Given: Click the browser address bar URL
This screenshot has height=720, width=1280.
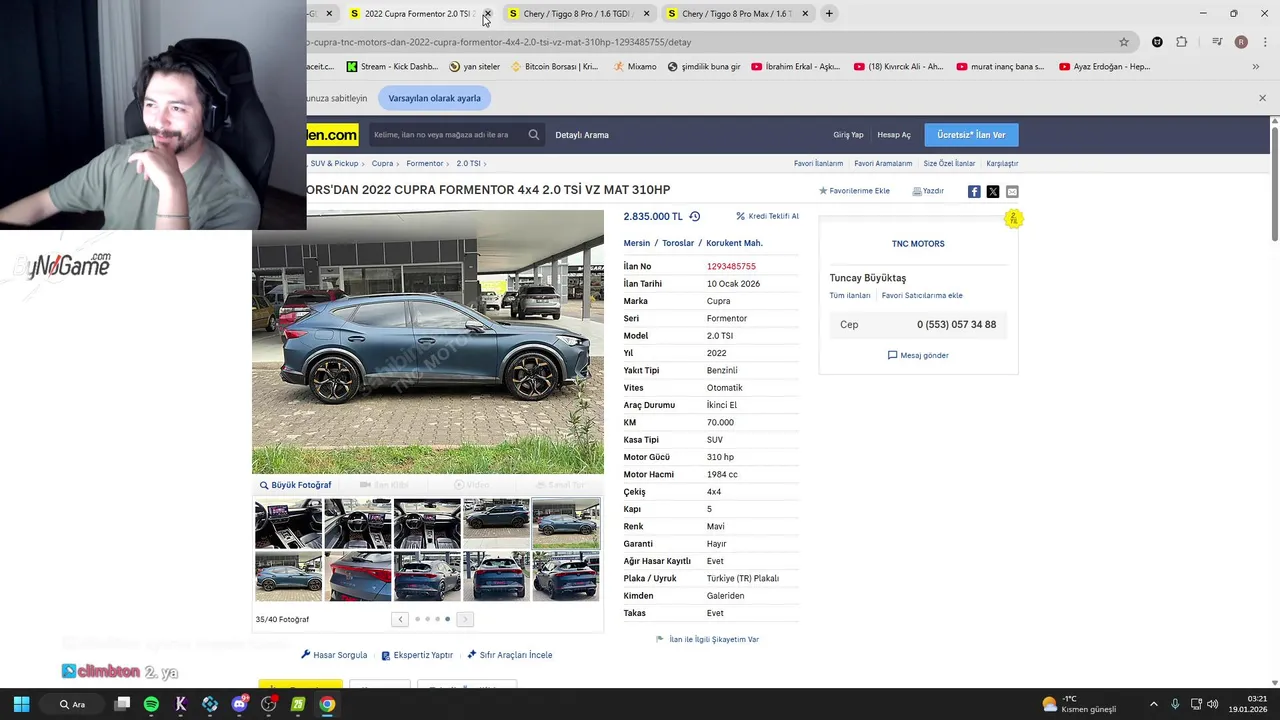Looking at the screenshot, I should coord(700,42).
